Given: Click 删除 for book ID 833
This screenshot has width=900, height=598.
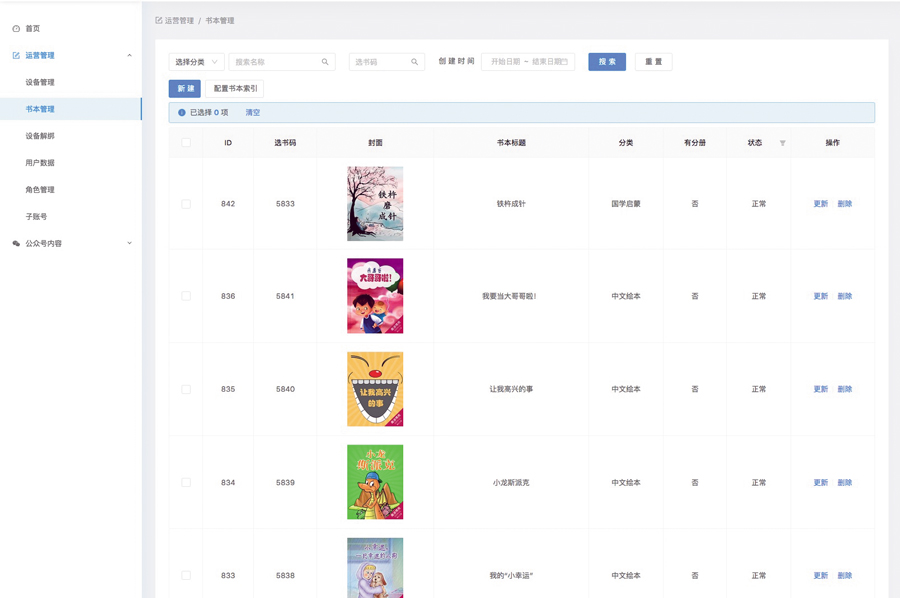Looking at the screenshot, I should [845, 575].
